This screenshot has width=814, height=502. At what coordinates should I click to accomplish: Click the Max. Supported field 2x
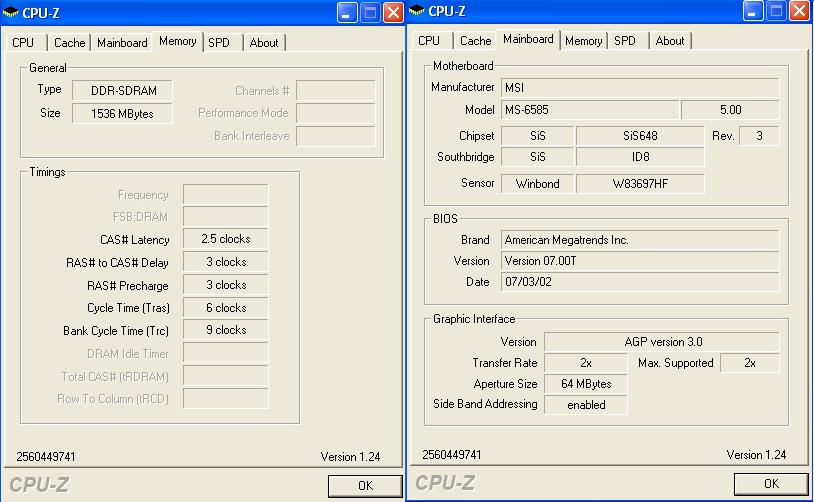pos(750,363)
